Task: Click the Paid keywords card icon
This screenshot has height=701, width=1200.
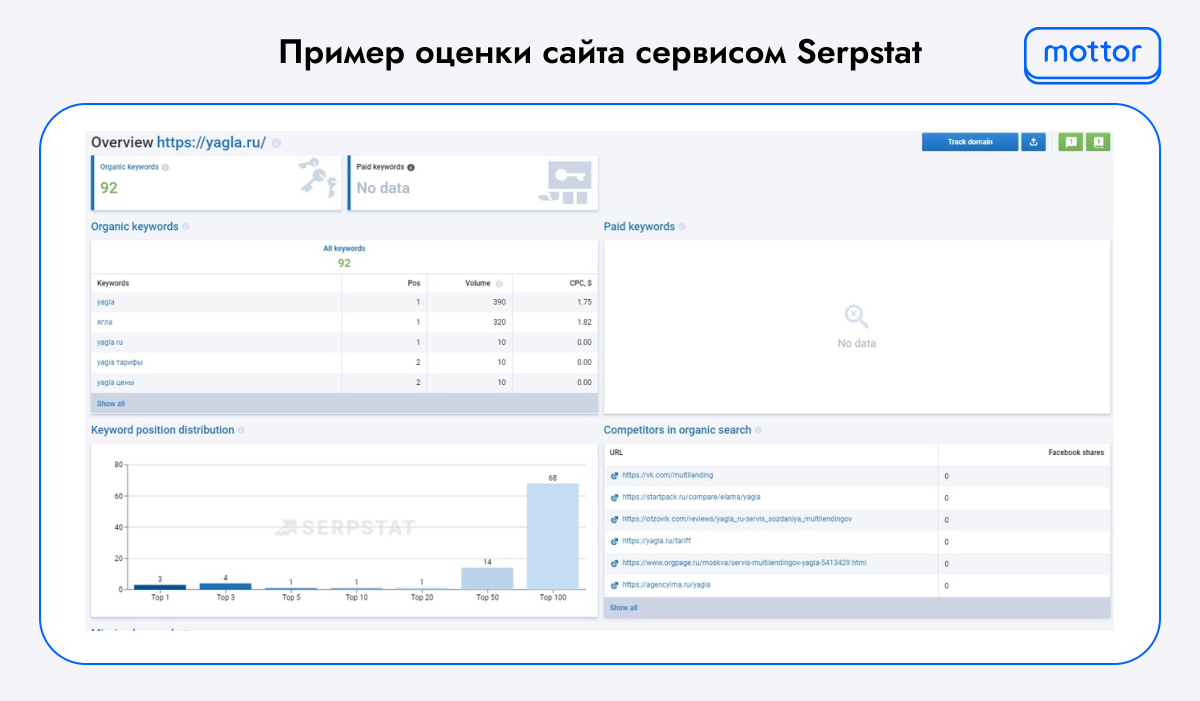Action: pyautogui.click(x=565, y=183)
